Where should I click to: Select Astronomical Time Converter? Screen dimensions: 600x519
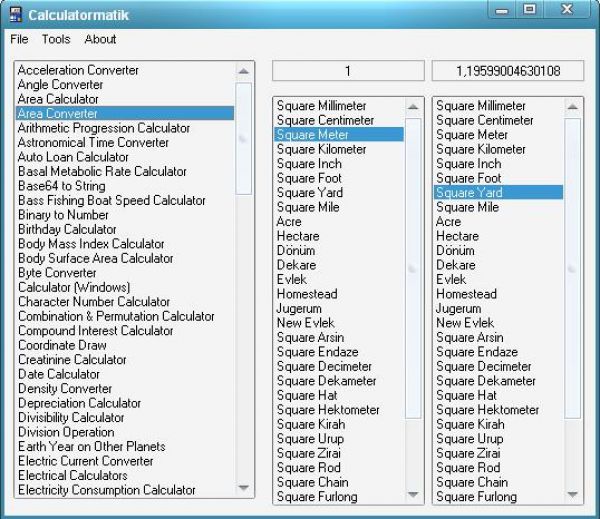pos(125,142)
